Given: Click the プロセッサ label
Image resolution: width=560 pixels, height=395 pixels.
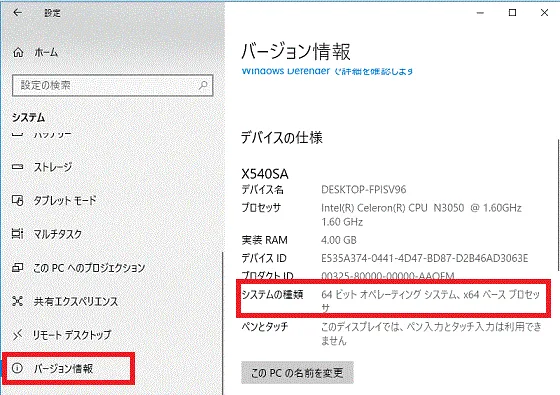Looking at the screenshot, I should pos(261,208).
